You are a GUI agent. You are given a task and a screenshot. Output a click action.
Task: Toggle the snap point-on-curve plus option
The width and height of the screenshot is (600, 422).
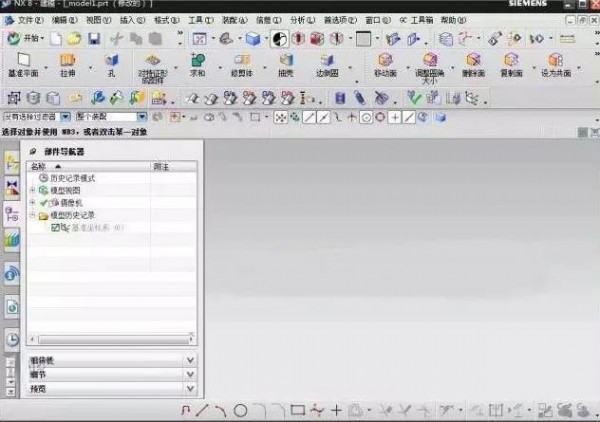395,117
